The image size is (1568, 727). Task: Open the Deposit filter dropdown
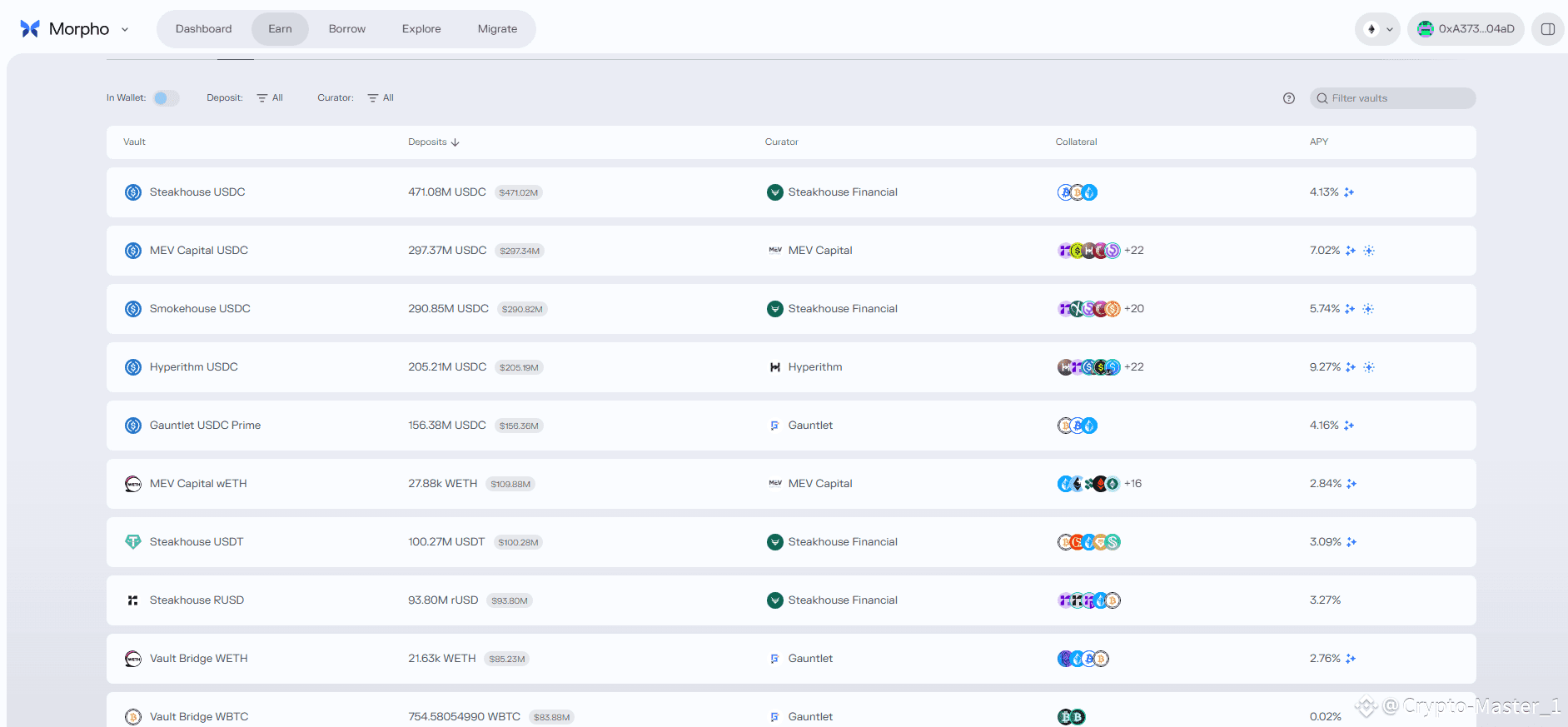(270, 98)
